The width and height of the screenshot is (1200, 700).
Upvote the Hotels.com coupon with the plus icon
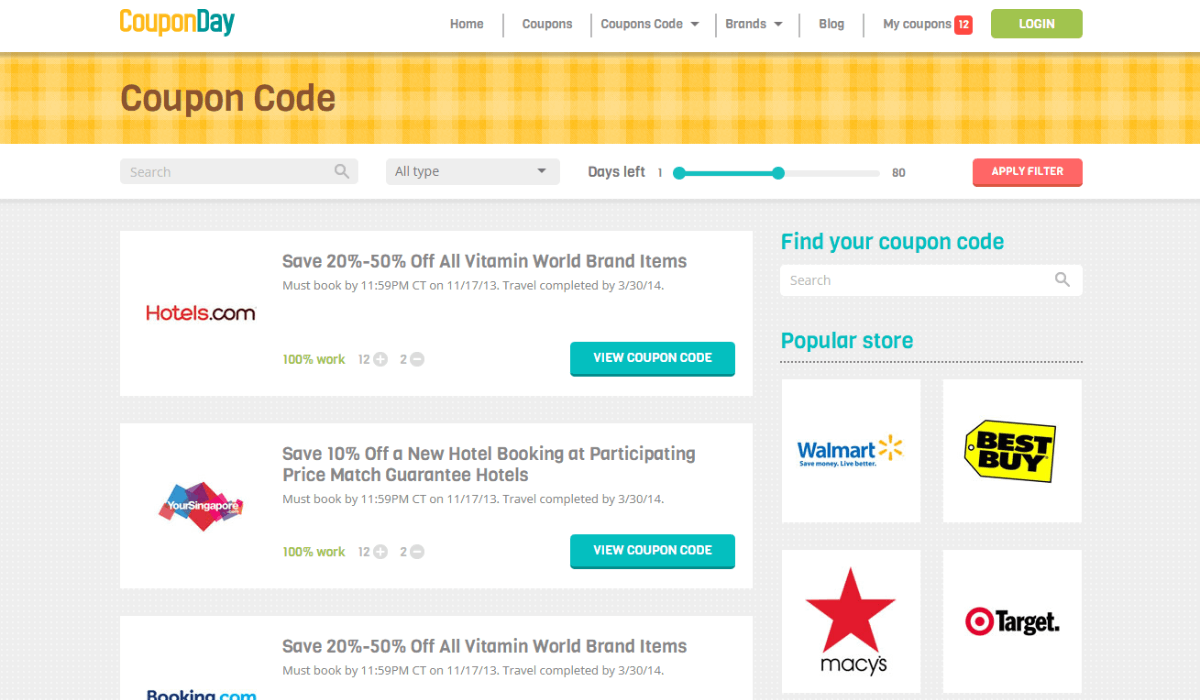380,359
